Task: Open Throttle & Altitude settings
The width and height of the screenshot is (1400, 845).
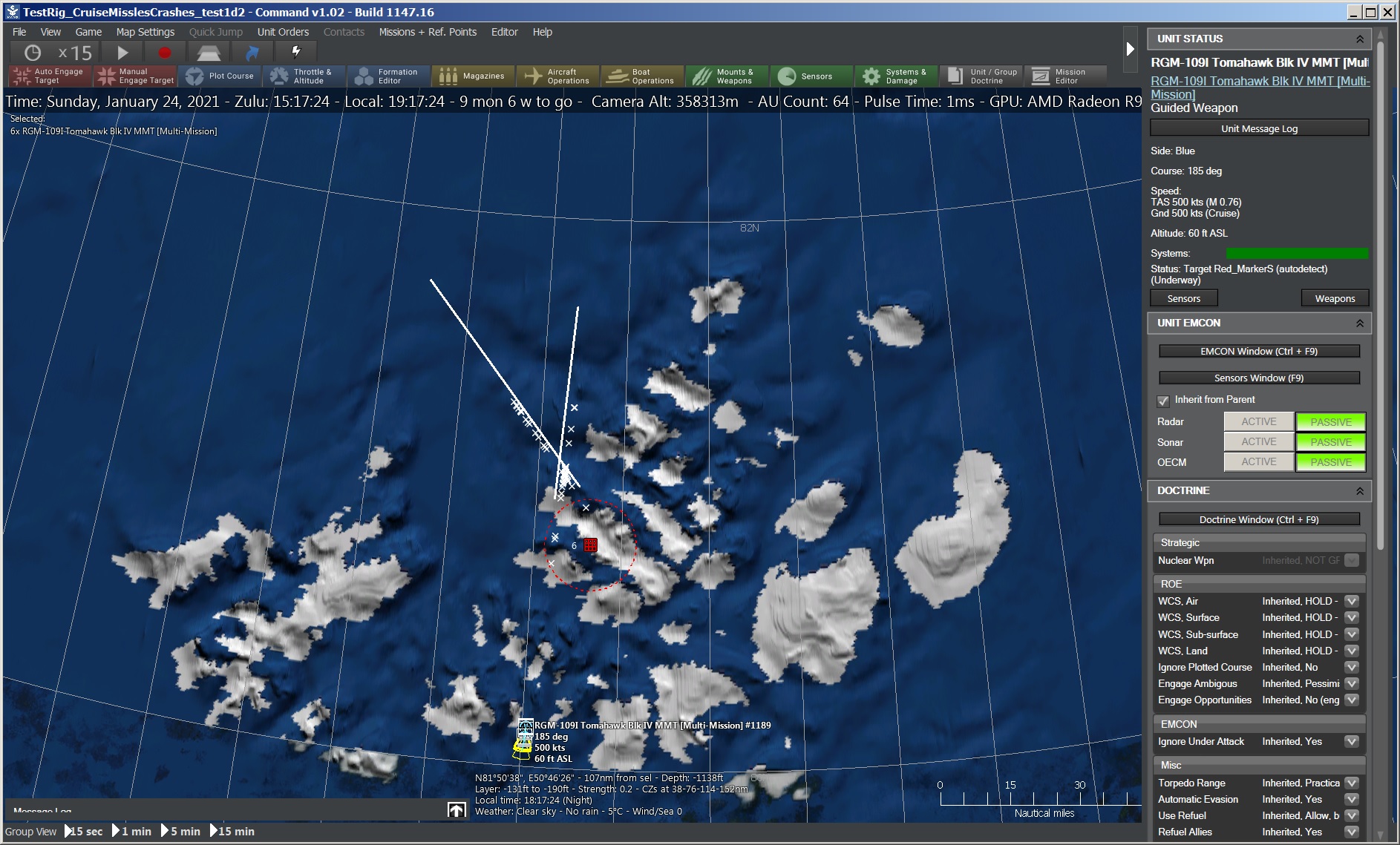Action: tap(304, 76)
